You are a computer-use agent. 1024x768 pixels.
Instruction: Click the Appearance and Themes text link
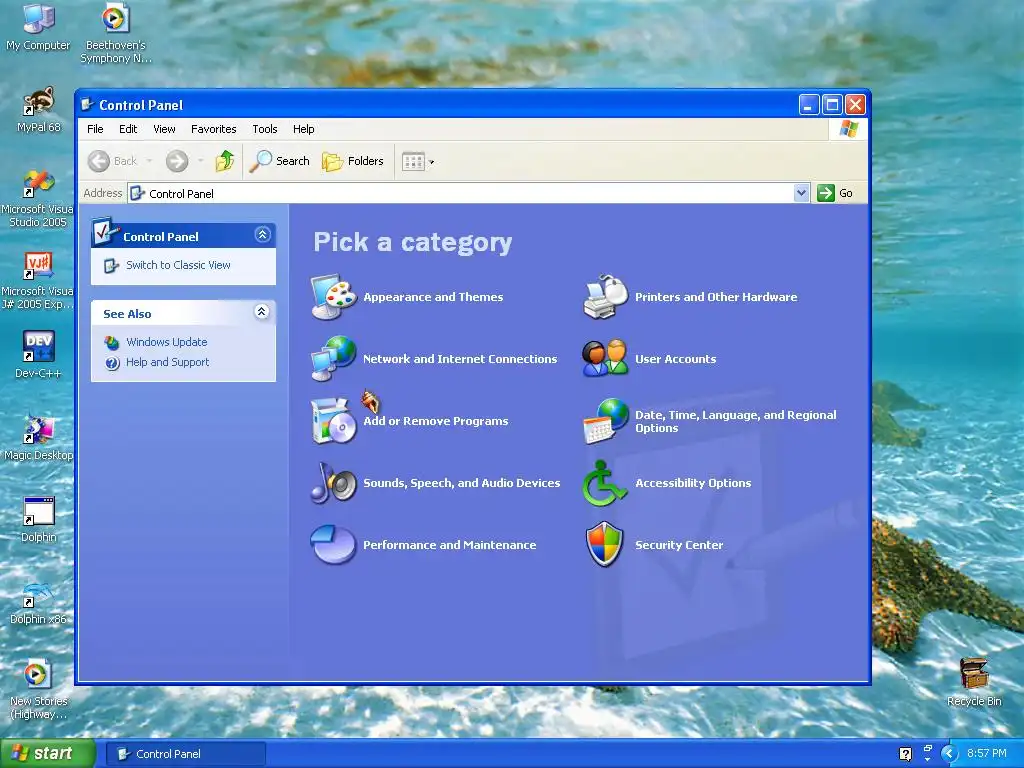[x=433, y=297]
